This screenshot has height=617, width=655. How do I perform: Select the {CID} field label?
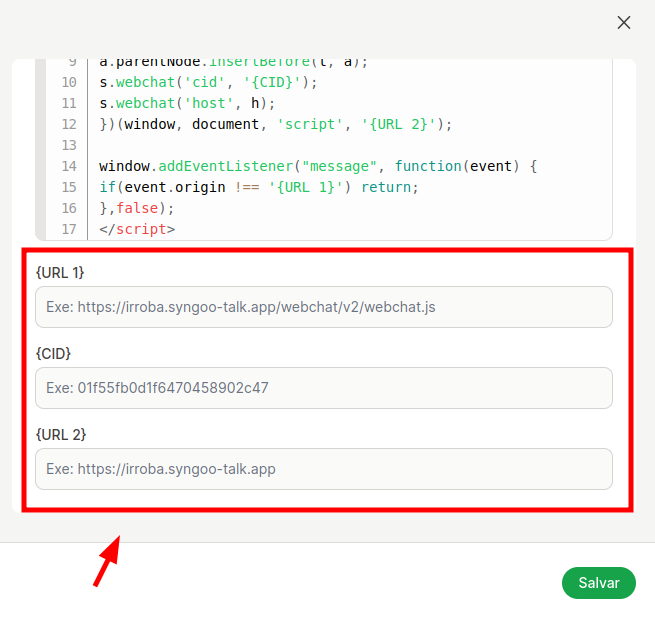click(x=53, y=354)
